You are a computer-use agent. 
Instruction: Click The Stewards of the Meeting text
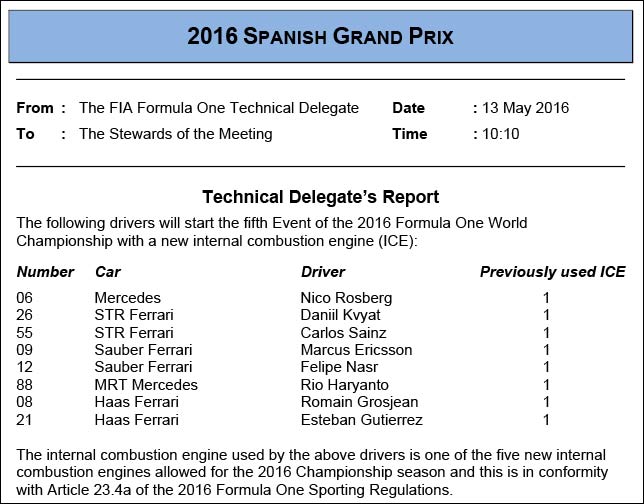point(175,134)
